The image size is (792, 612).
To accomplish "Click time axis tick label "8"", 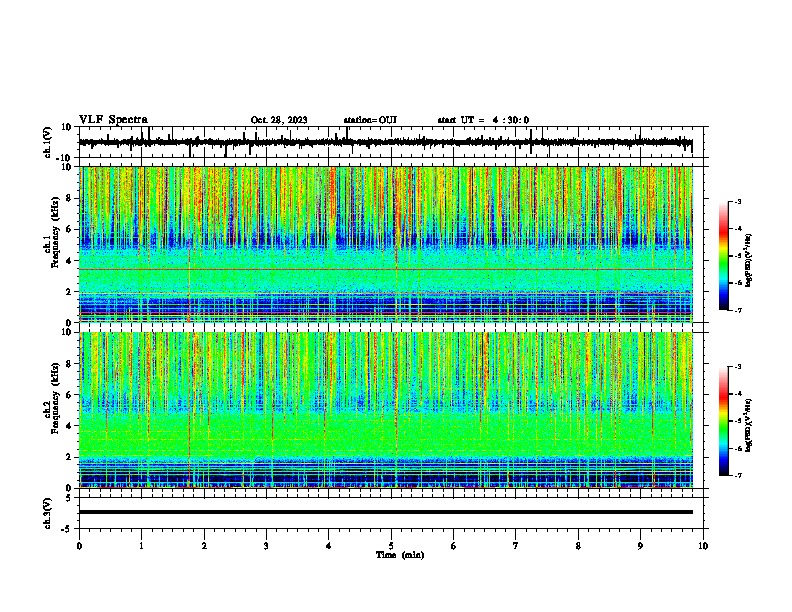I will 578,546.
